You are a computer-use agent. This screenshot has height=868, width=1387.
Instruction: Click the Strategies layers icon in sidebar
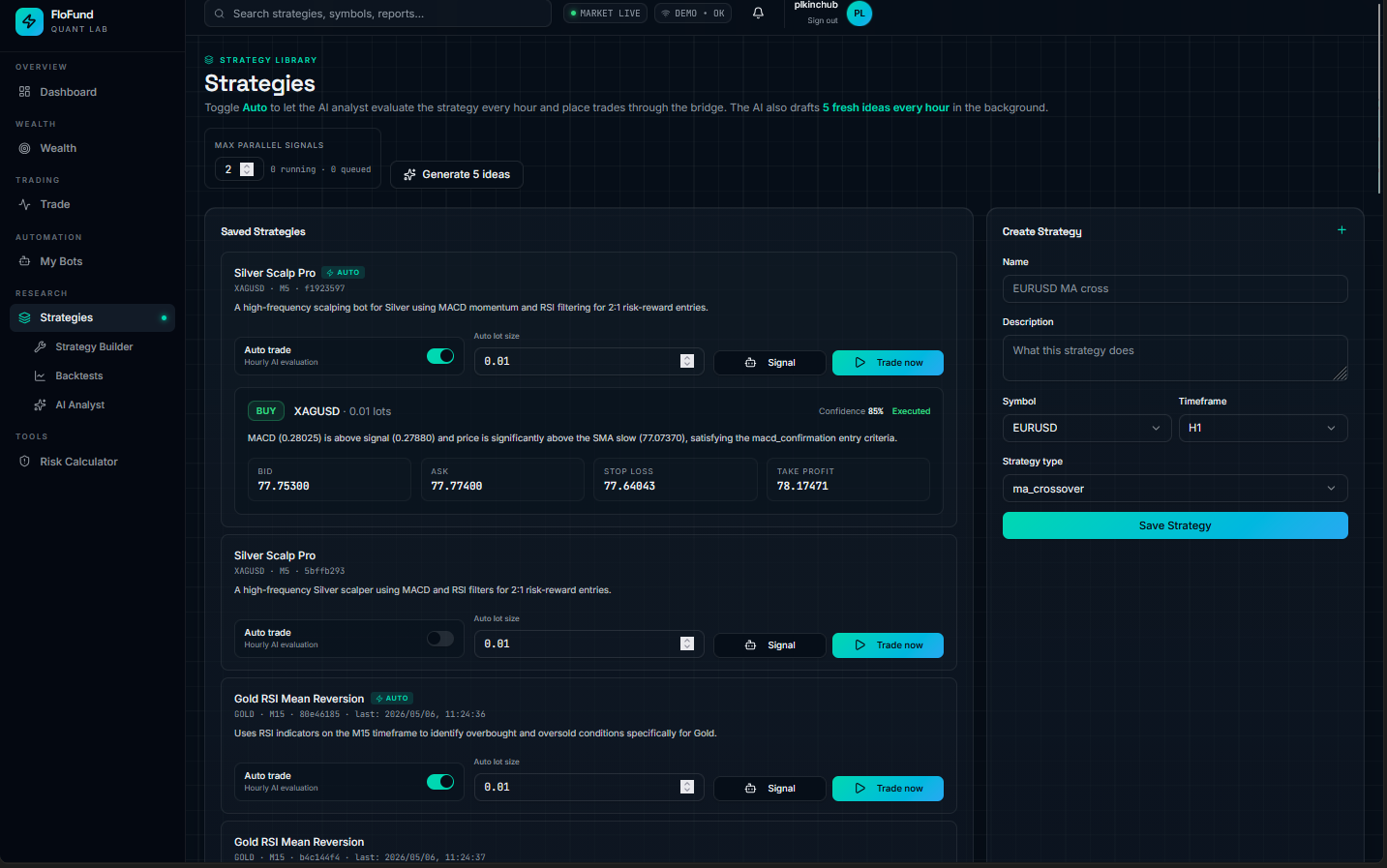coord(25,317)
